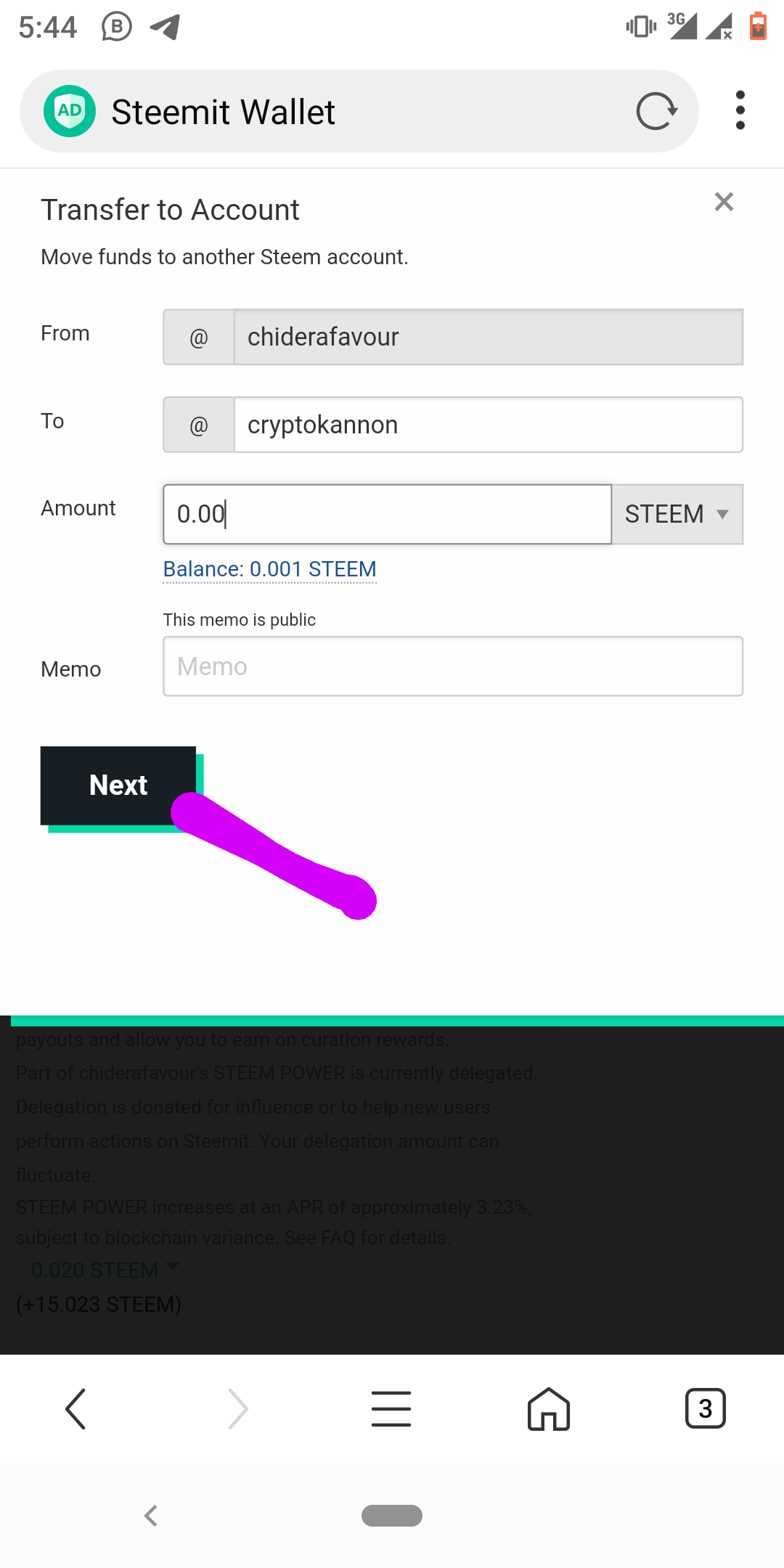Click the Balance: 0.001 STEEM link

pyautogui.click(x=270, y=569)
